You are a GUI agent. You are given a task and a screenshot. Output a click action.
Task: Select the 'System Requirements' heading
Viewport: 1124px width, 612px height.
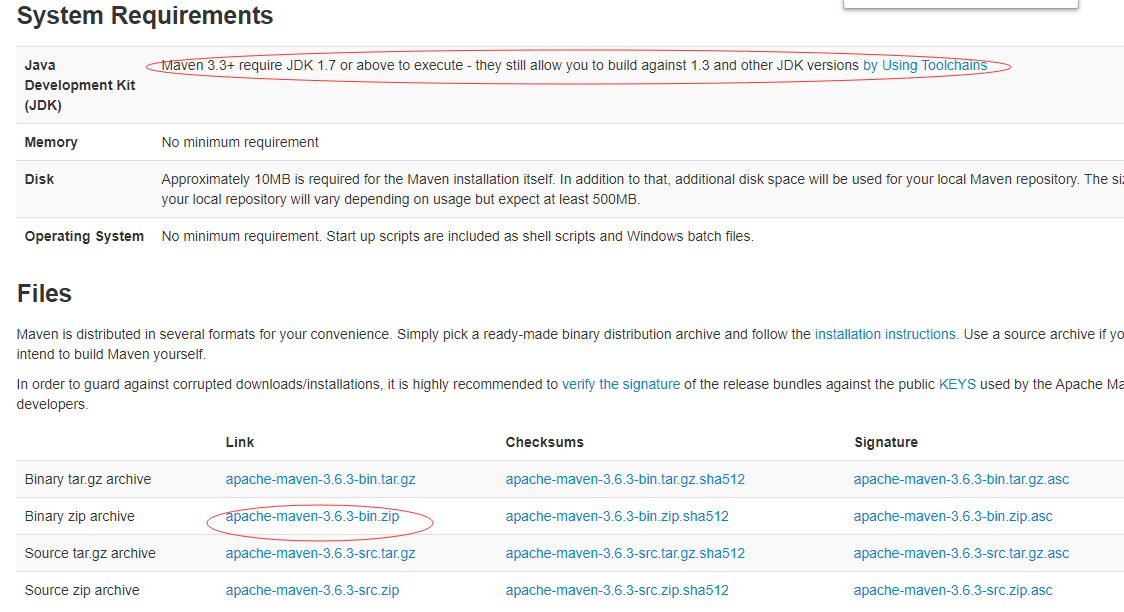point(145,15)
